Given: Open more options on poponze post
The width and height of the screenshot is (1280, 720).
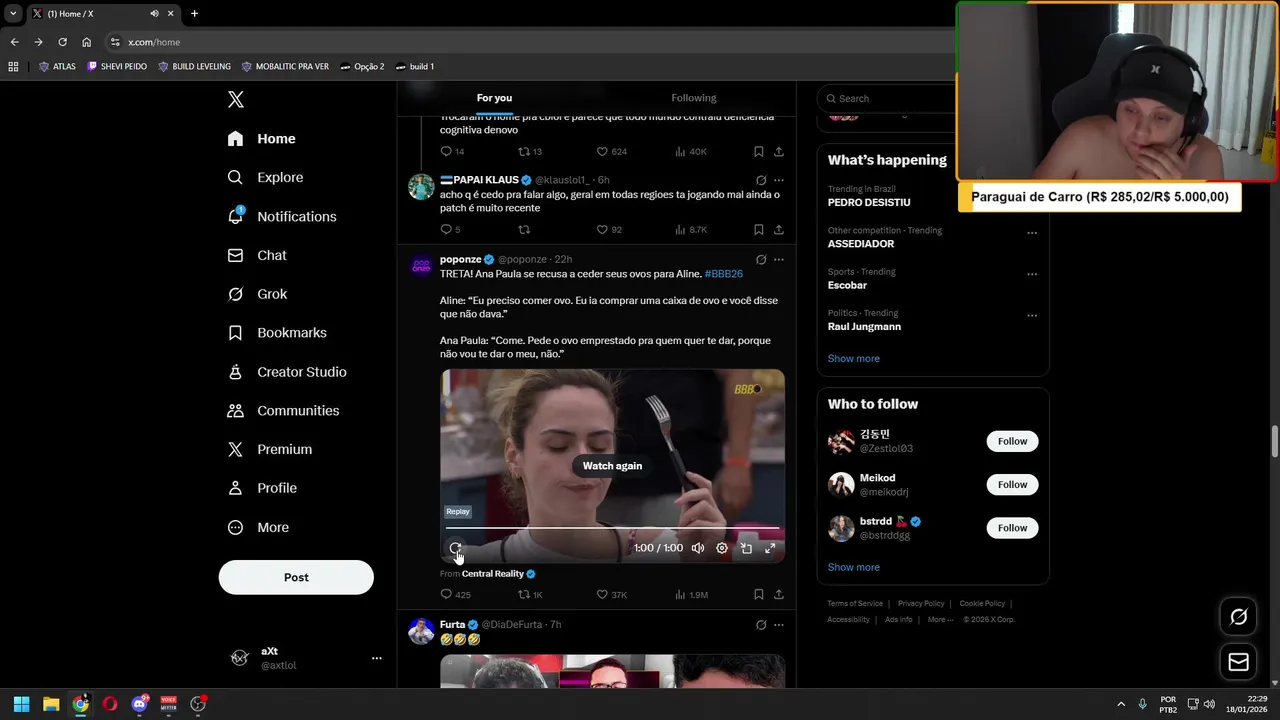Looking at the screenshot, I should click(x=778, y=260).
